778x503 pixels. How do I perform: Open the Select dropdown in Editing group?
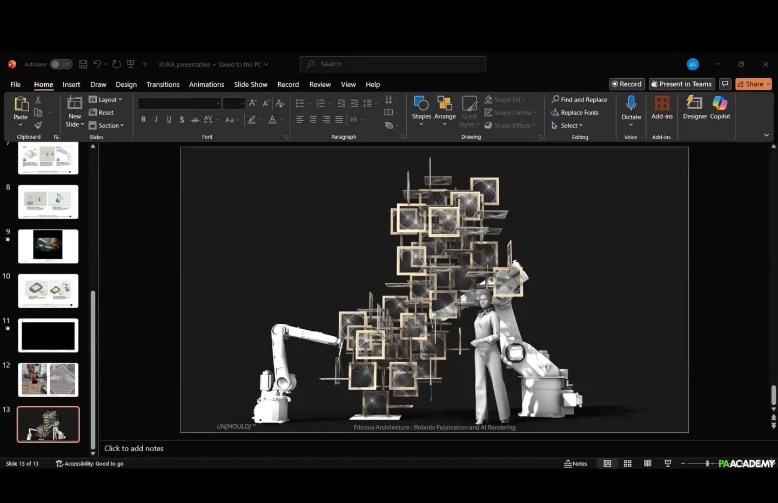(x=568, y=126)
